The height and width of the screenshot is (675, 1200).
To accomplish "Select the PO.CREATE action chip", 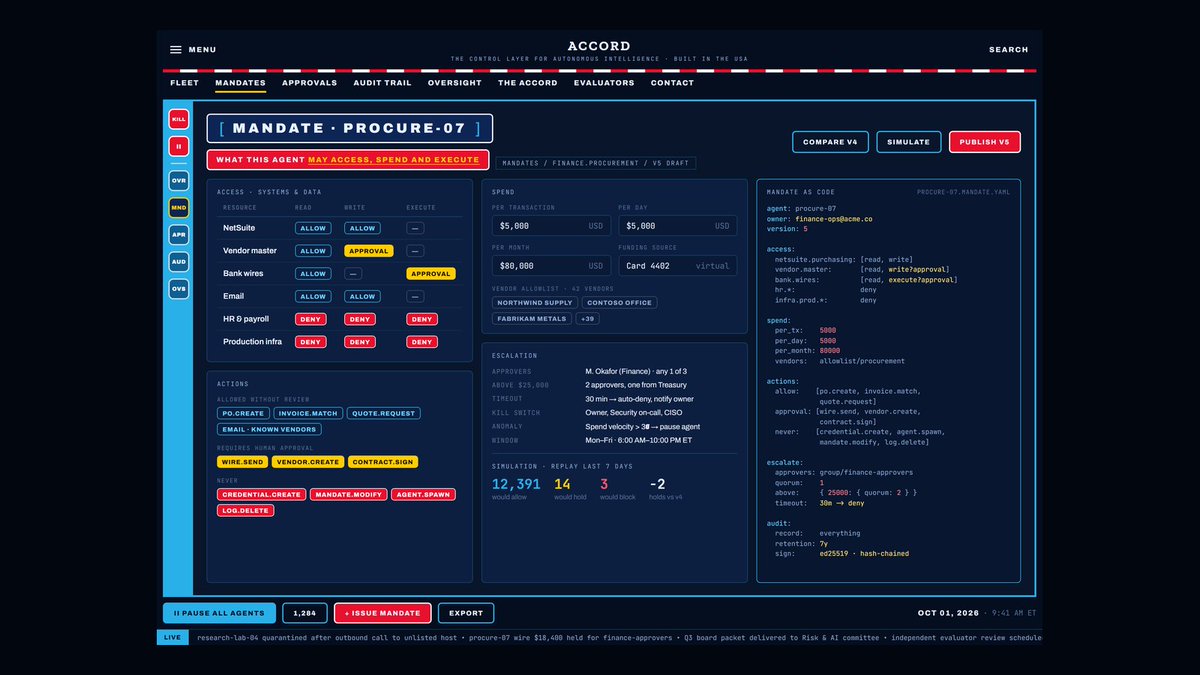I will click(243, 413).
